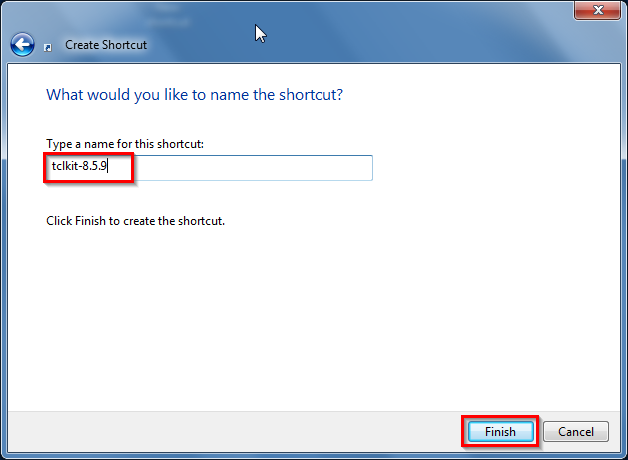628x460 pixels.
Task: Click the shortcut name input field
Action: click(209, 168)
